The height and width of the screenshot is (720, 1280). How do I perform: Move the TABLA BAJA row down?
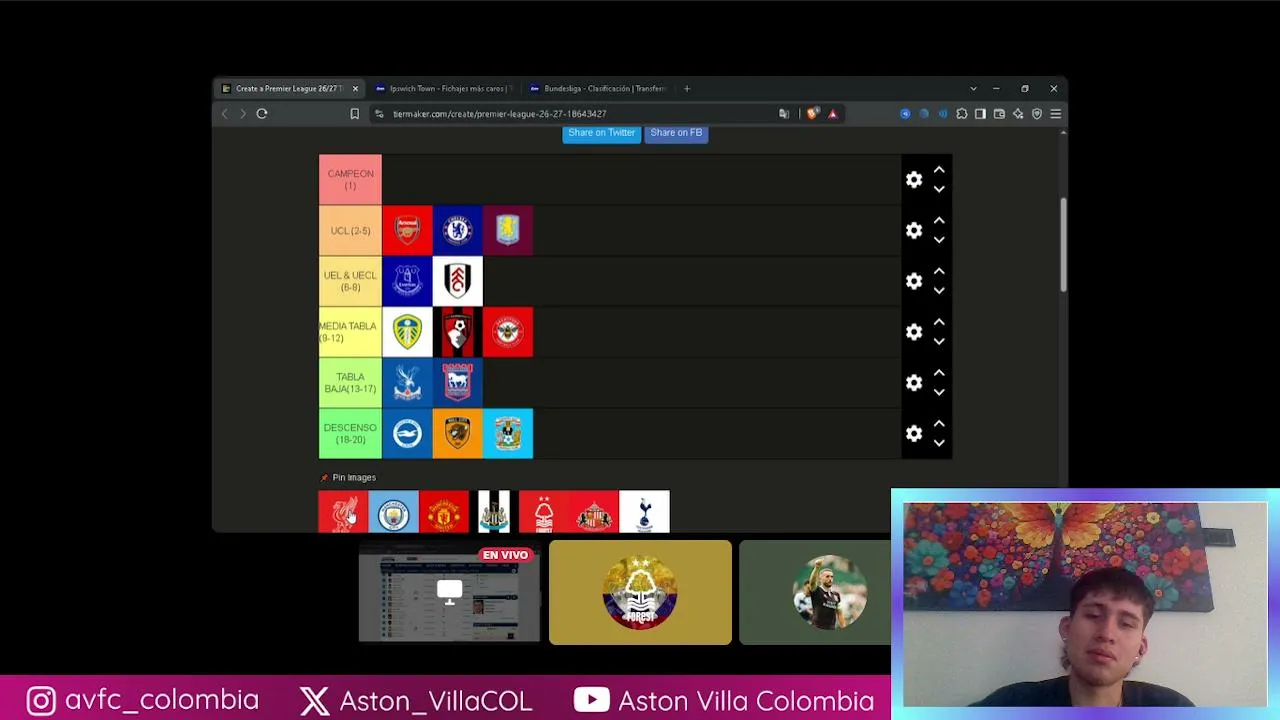[x=939, y=392]
